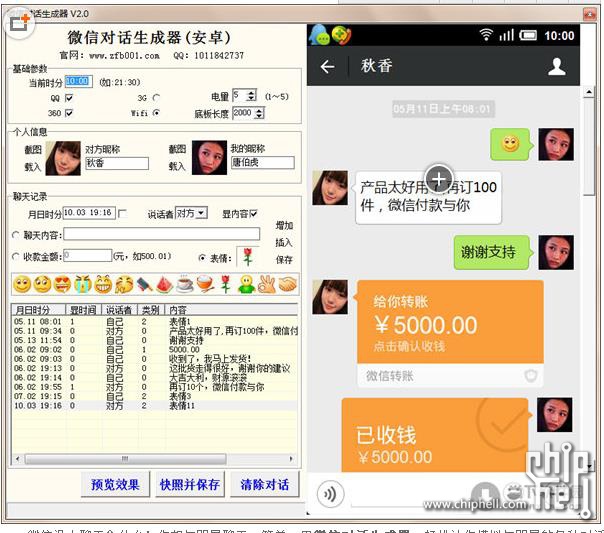604x533 pixels.
Task: Pick the handshake emoji
Action: [287, 285]
